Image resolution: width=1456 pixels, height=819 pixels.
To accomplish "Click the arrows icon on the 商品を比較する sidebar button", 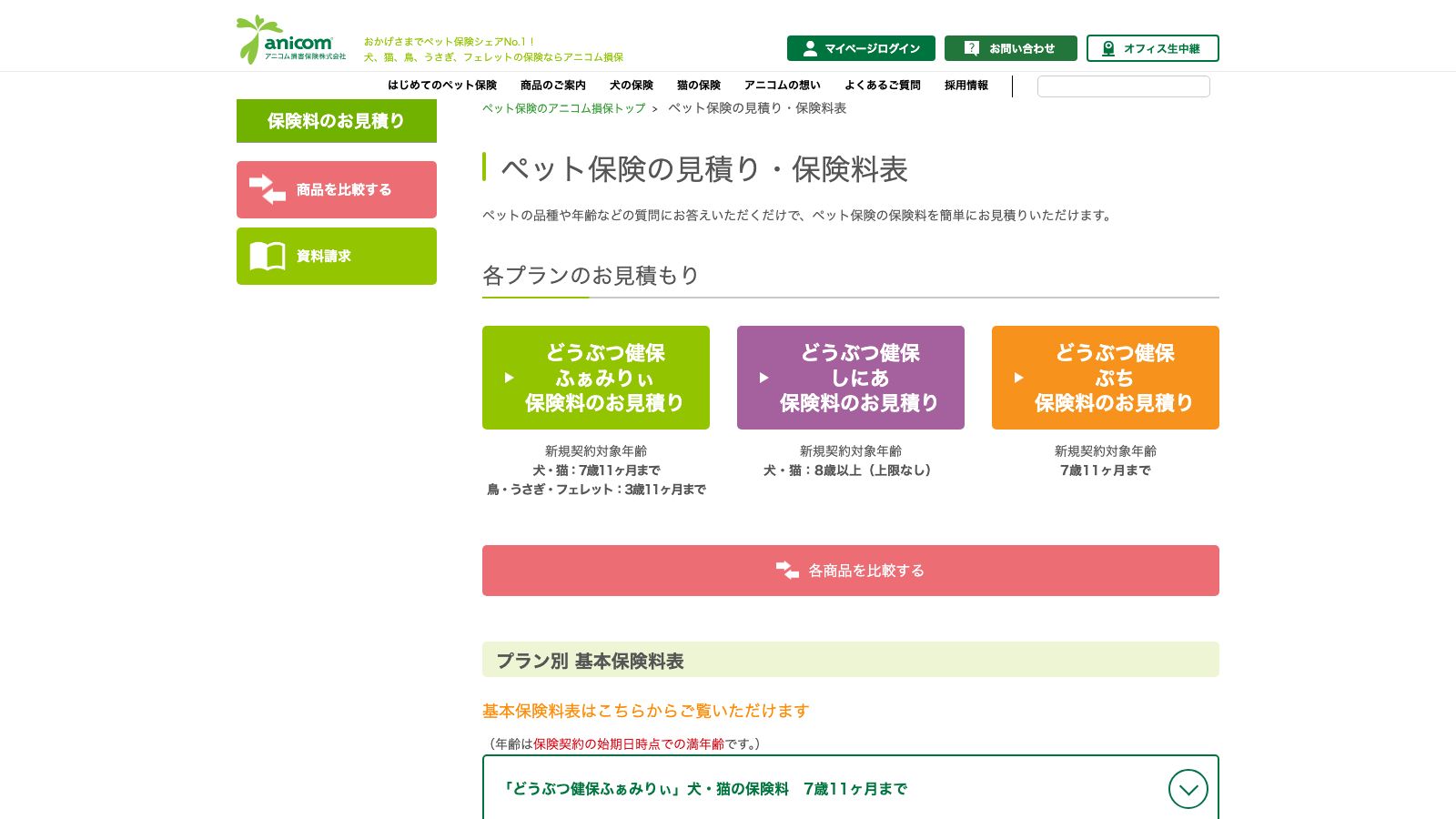I will click(x=268, y=189).
